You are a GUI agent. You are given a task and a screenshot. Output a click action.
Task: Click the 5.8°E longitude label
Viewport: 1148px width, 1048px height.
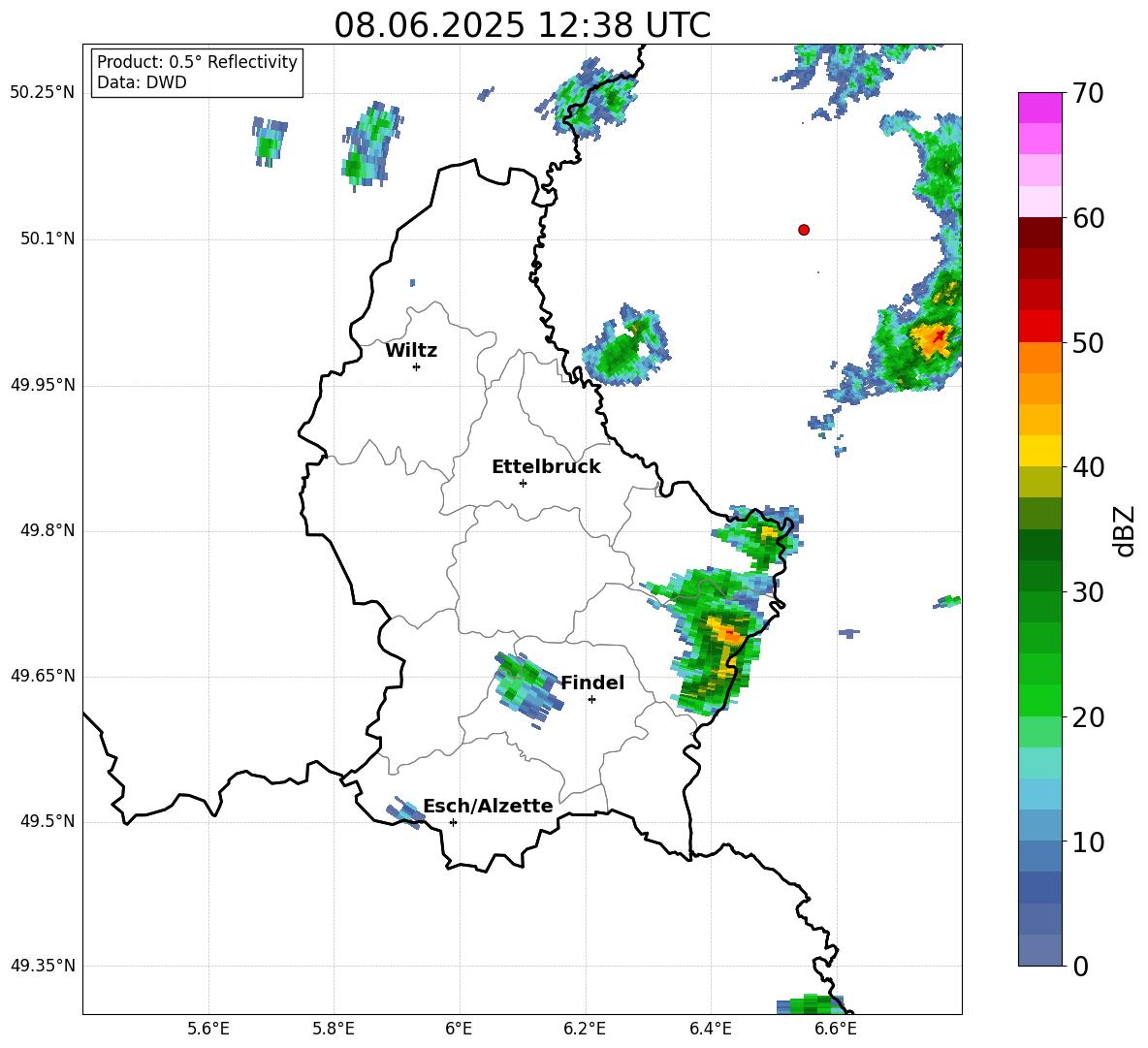[334, 1029]
